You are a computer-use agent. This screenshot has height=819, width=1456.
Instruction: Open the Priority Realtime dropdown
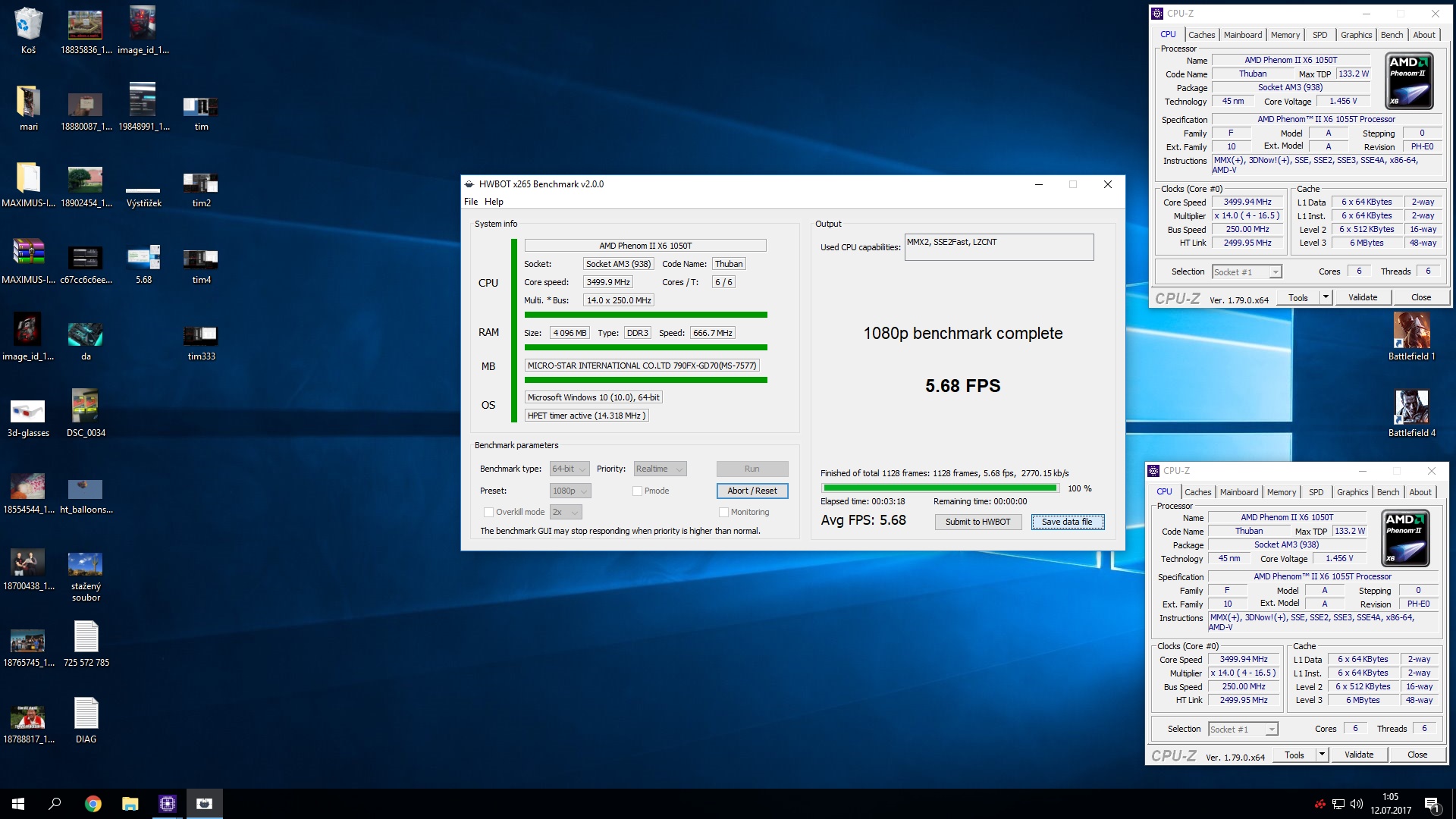659,469
